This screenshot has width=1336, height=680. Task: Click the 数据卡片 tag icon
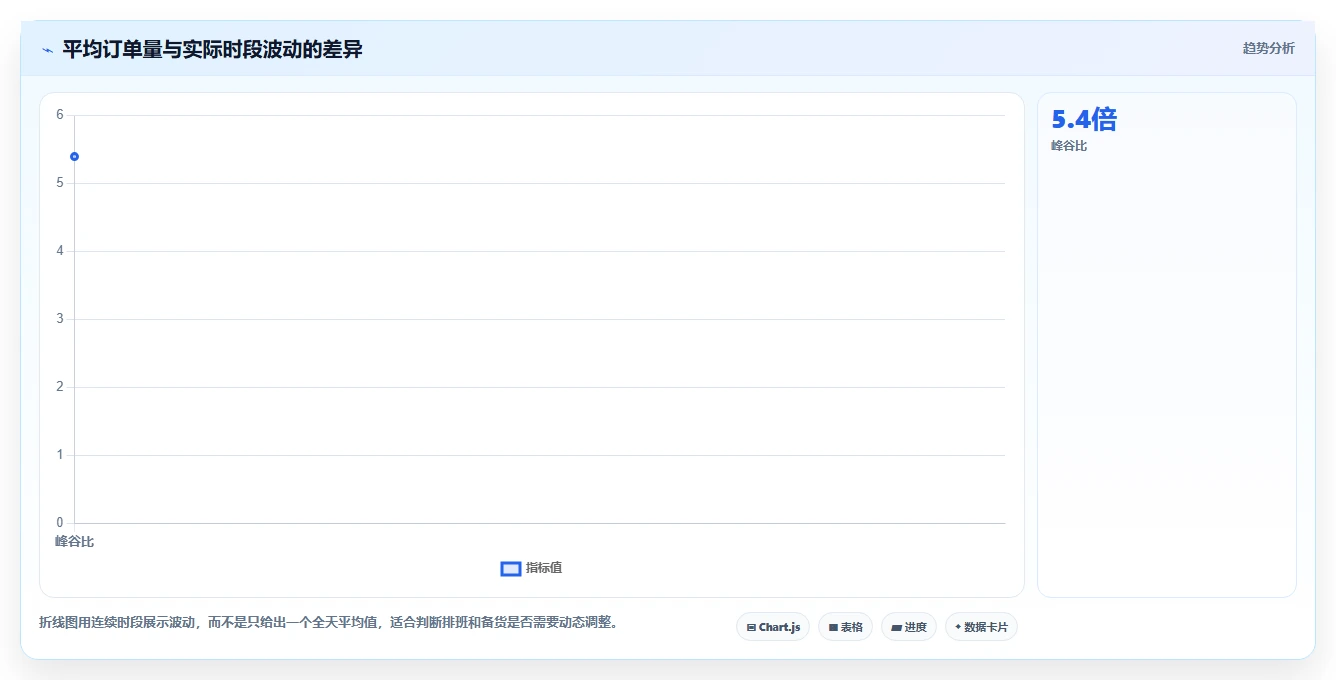click(x=958, y=627)
